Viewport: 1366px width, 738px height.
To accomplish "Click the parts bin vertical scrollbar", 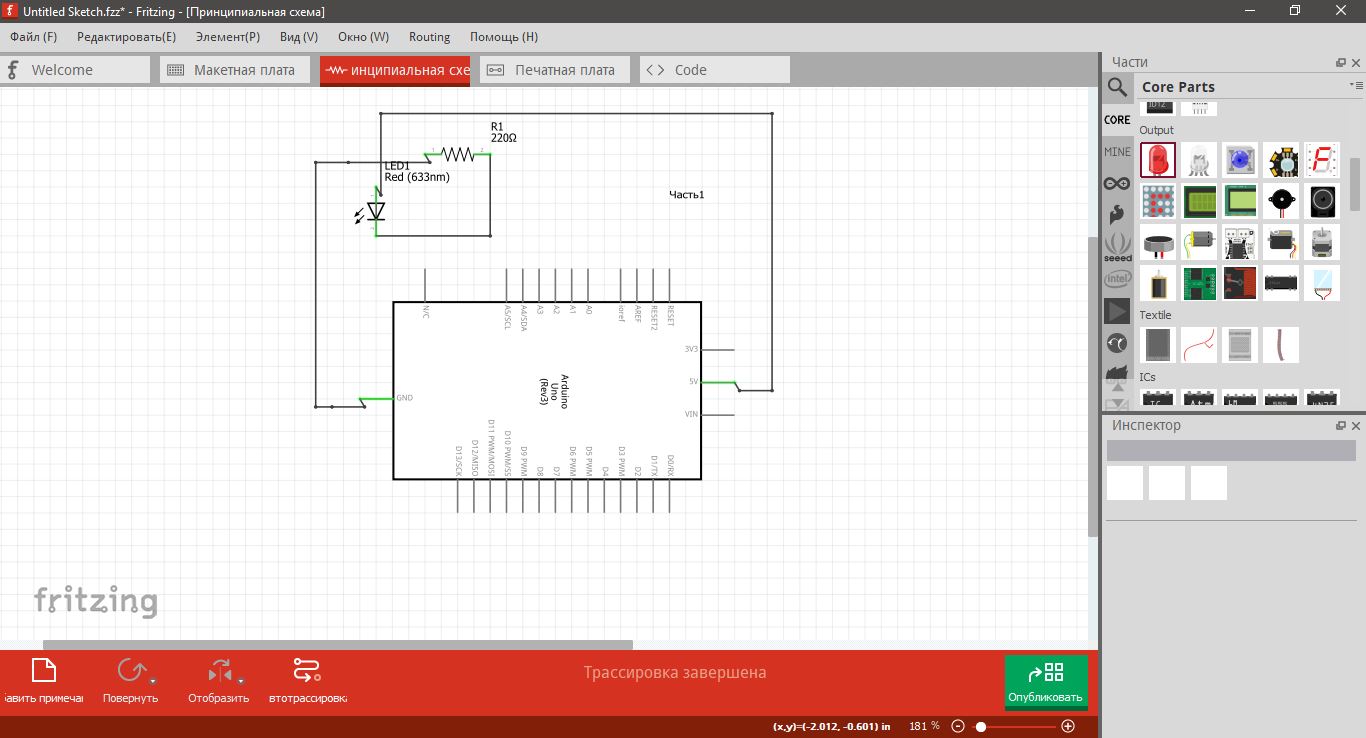I will coord(1355,185).
